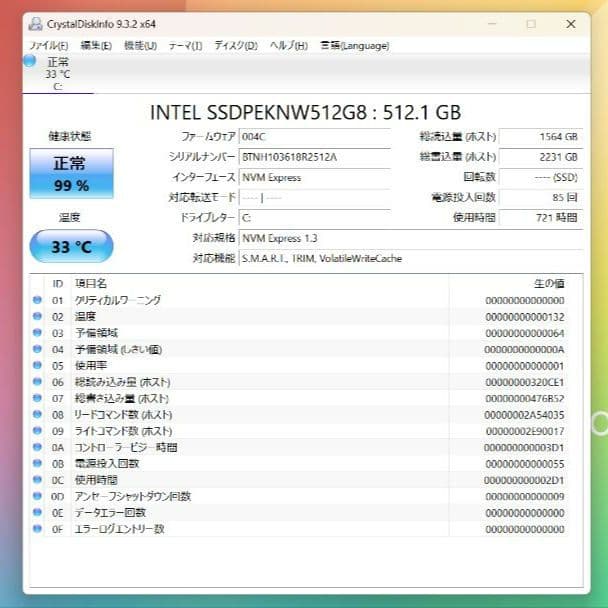Image resolution: width=608 pixels, height=608 pixels.
Task: Select the アンセーフシャットダウン回数 row name
Action: click(133, 496)
